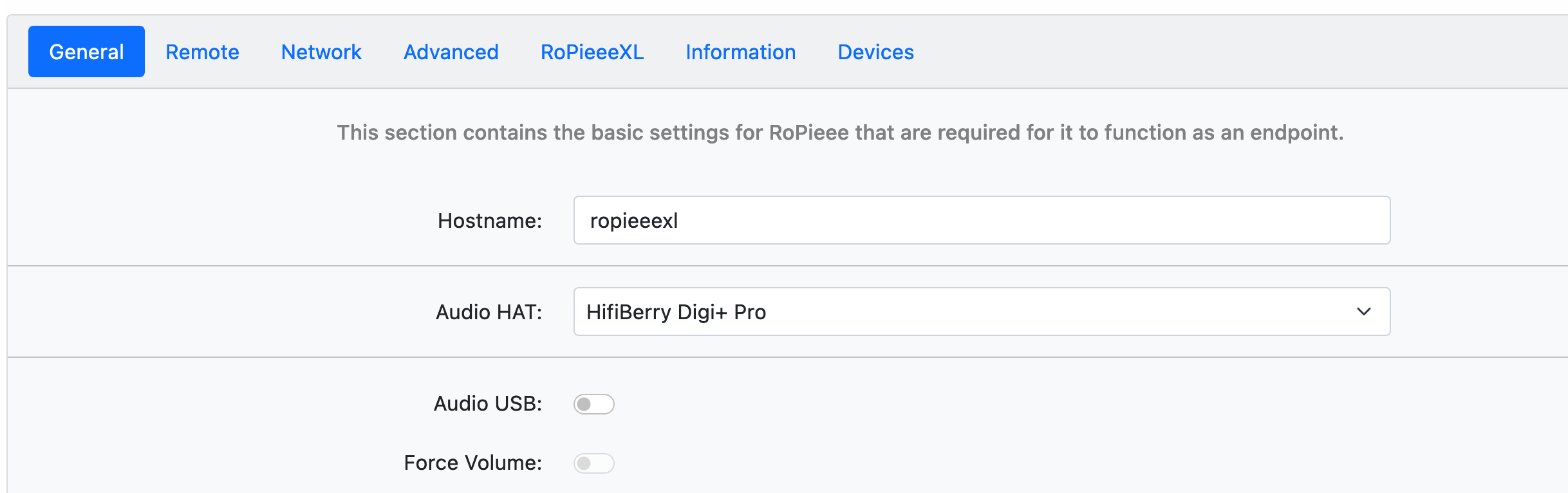Switch to the Devices tab
Screen dimensions: 1568x493
875,51
